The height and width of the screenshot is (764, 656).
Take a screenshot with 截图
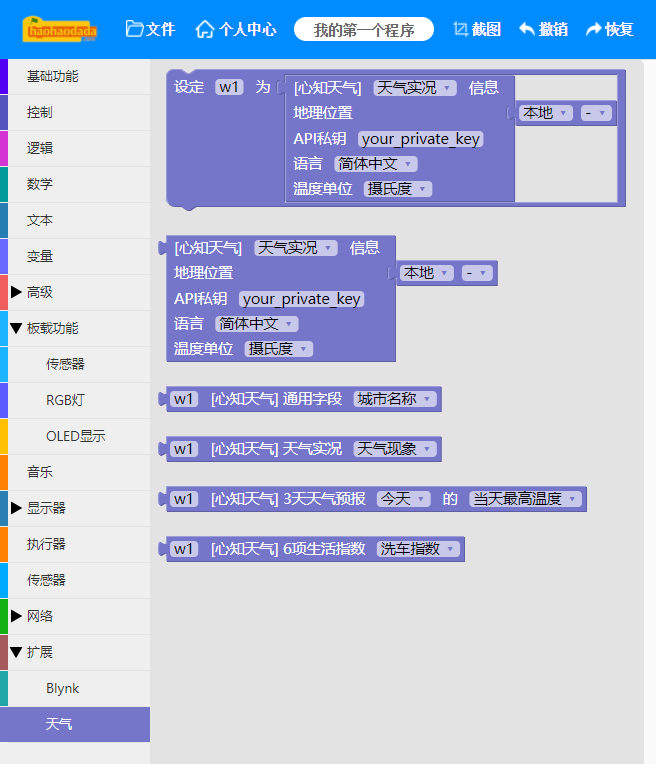477,29
